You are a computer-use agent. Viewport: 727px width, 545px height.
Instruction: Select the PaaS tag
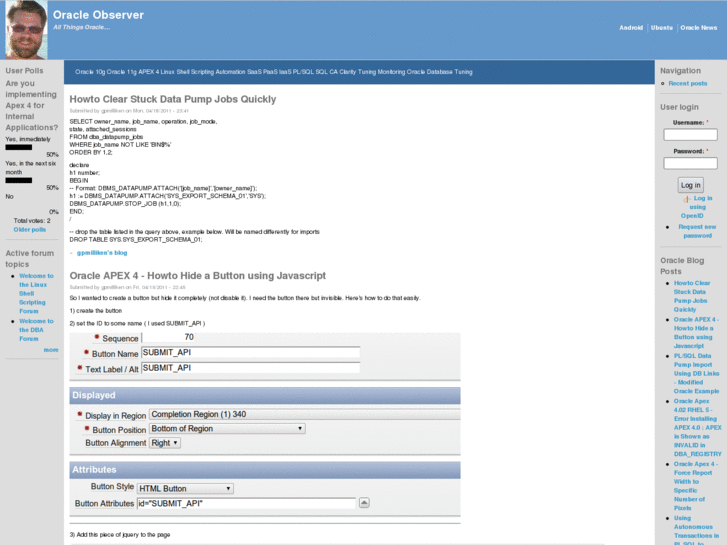(x=270, y=72)
